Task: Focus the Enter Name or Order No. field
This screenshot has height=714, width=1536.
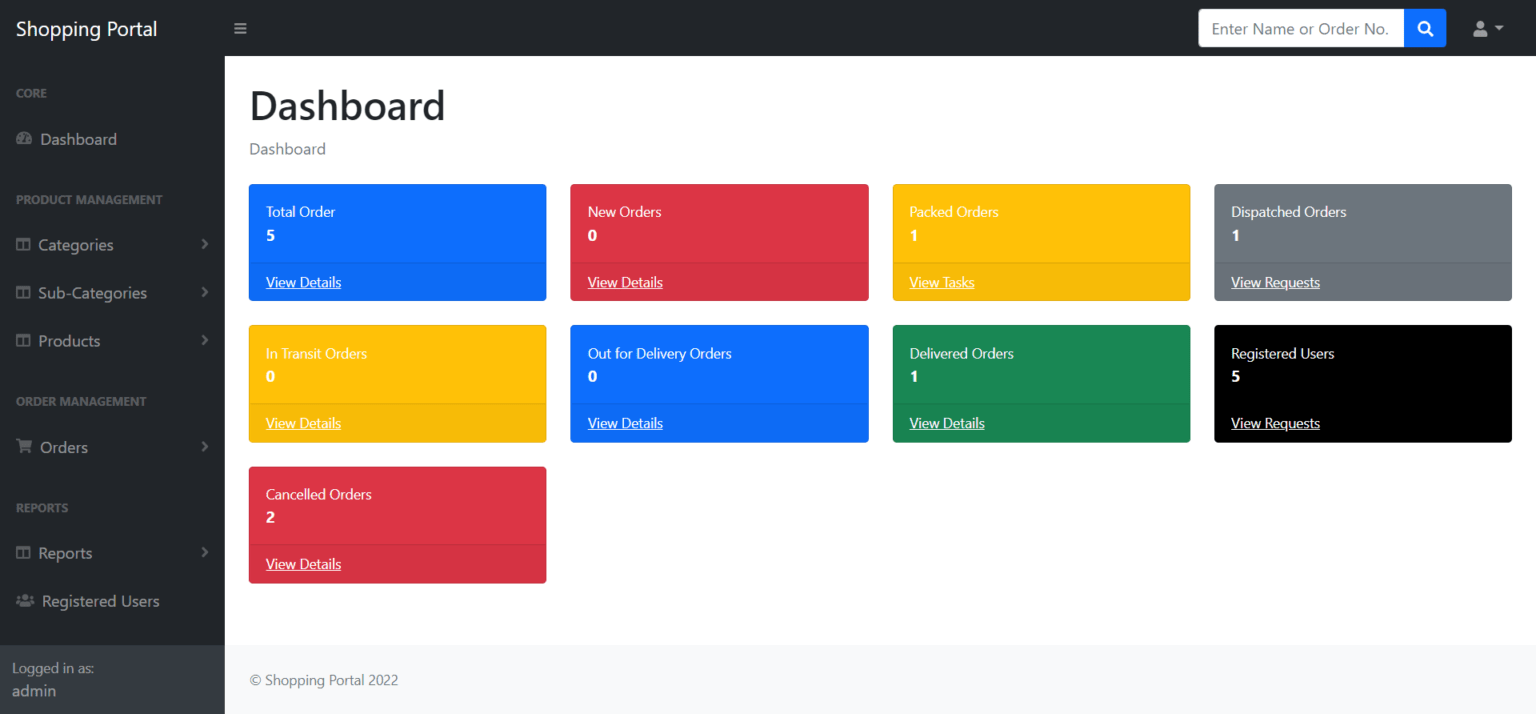Action: coord(1300,29)
